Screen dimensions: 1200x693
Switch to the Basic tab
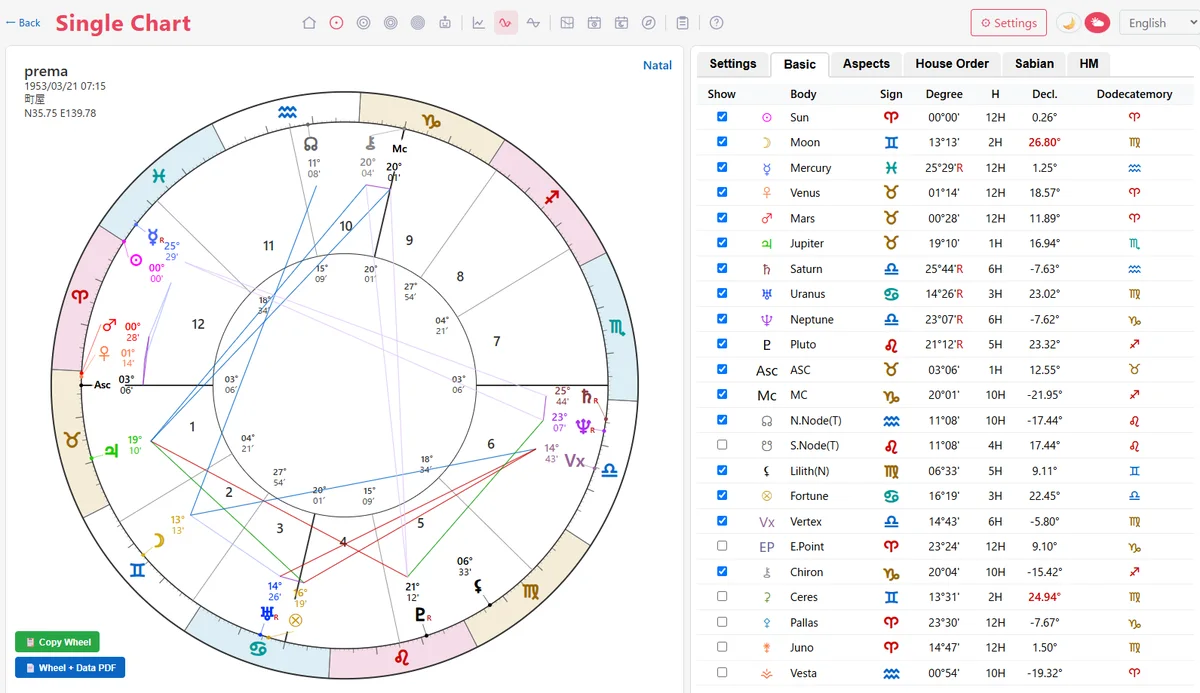coord(799,64)
